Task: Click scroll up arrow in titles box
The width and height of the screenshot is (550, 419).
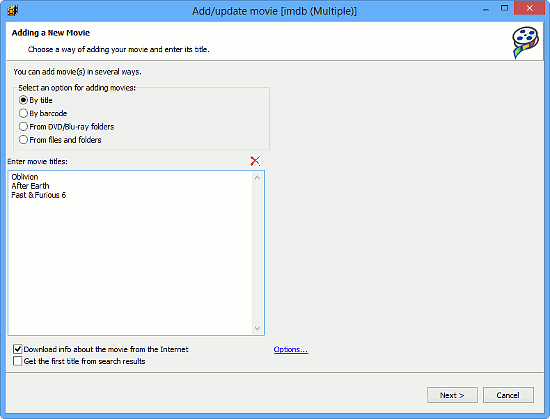Action: 257,178
